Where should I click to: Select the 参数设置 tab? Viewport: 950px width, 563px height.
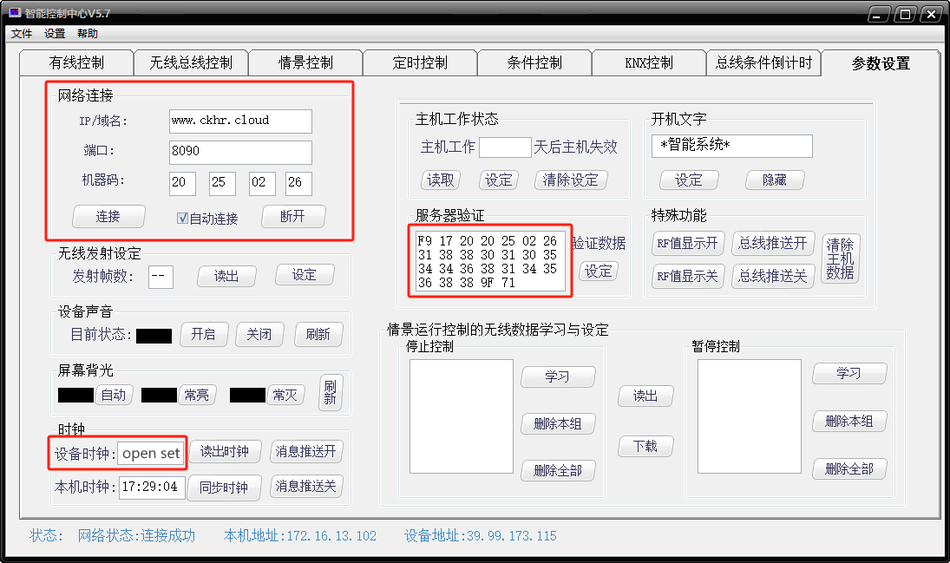click(x=881, y=63)
